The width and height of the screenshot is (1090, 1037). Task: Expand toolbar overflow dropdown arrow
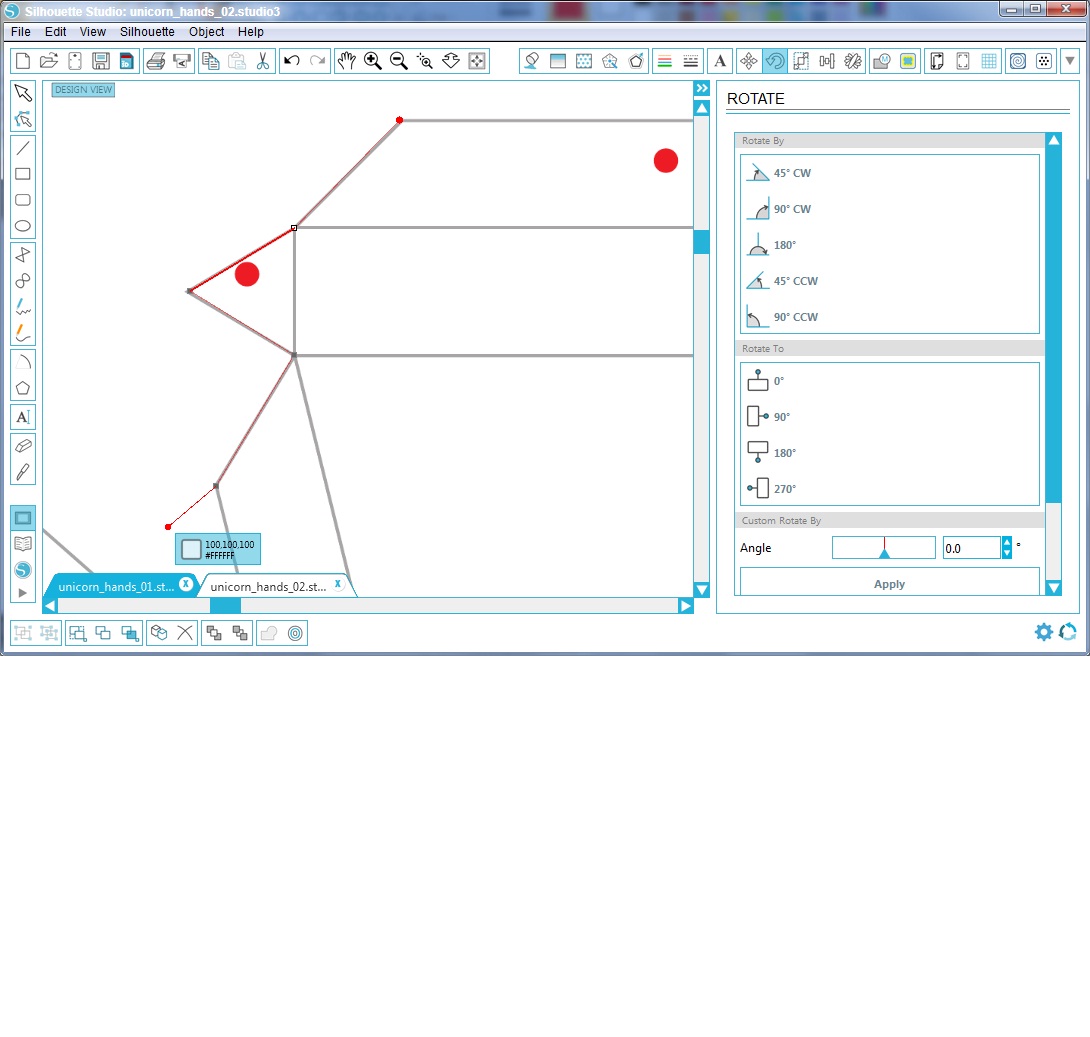pos(1071,61)
